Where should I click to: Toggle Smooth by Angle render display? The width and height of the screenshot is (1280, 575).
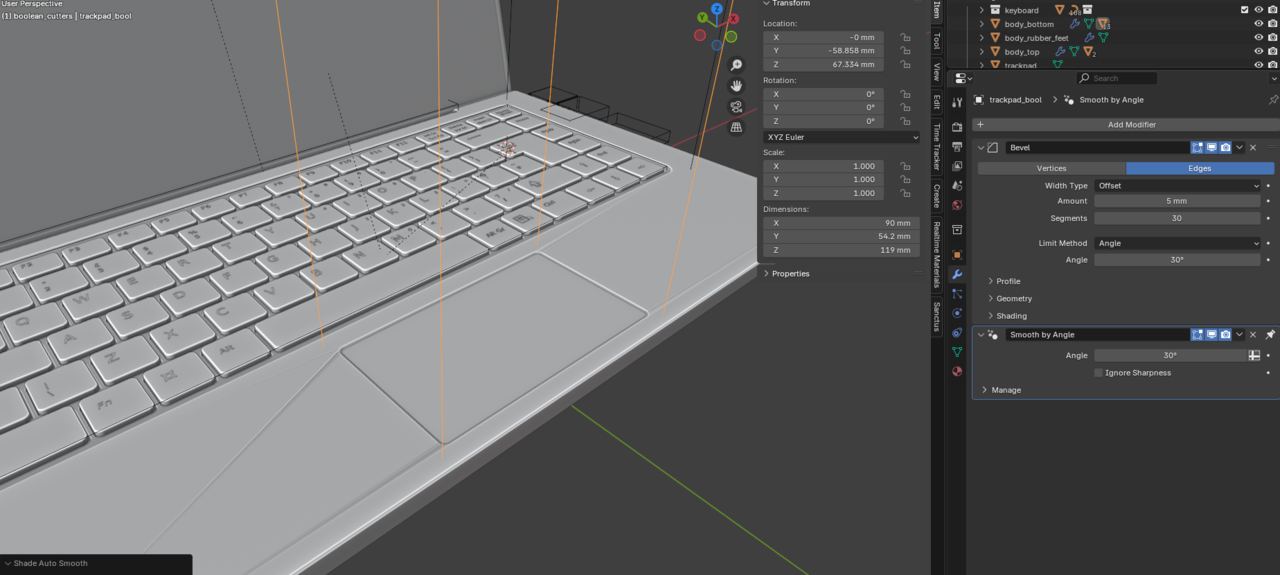tap(1225, 335)
